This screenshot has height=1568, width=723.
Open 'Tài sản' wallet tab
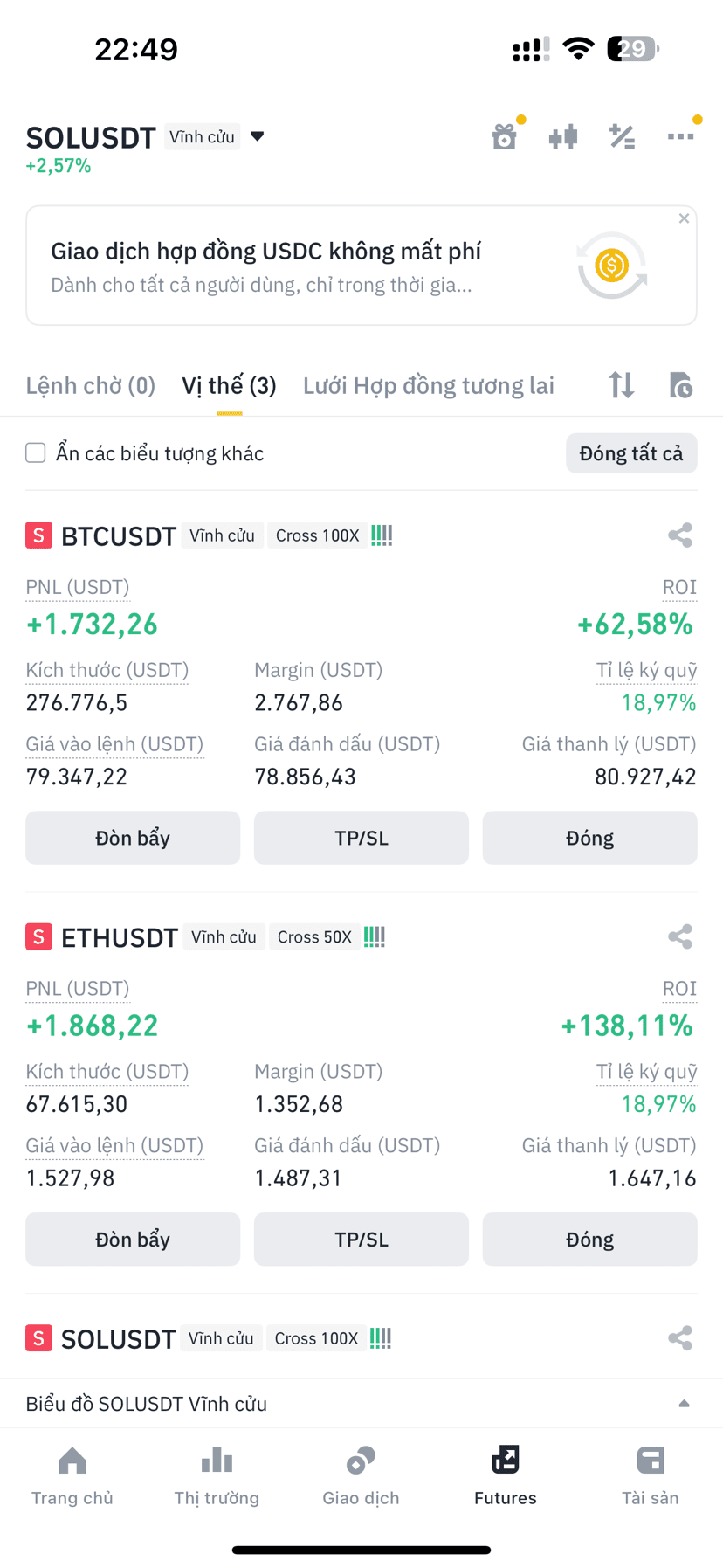(651, 1476)
